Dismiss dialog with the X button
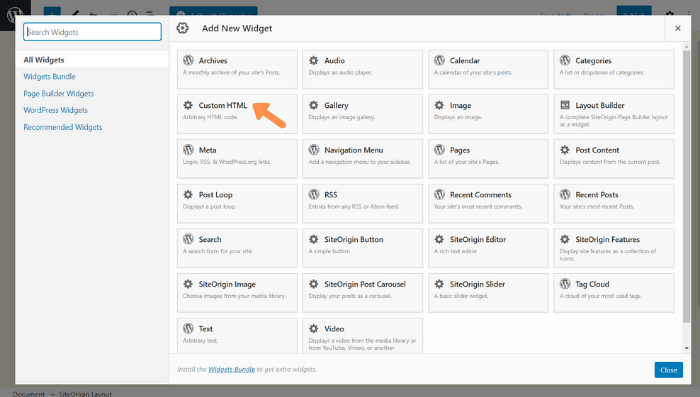The width and height of the screenshot is (700, 397). (678, 28)
